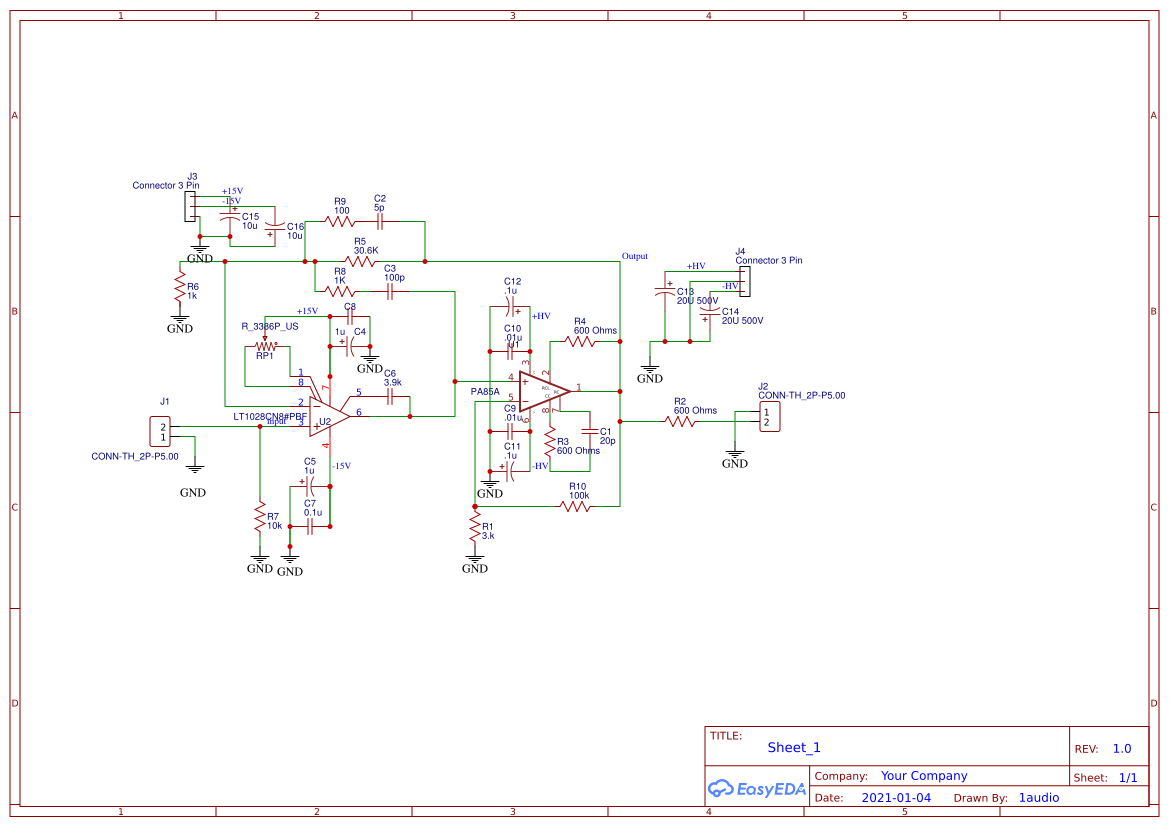Select connector J1 CONN-TH_2P-P5.00 symbol

click(x=159, y=430)
